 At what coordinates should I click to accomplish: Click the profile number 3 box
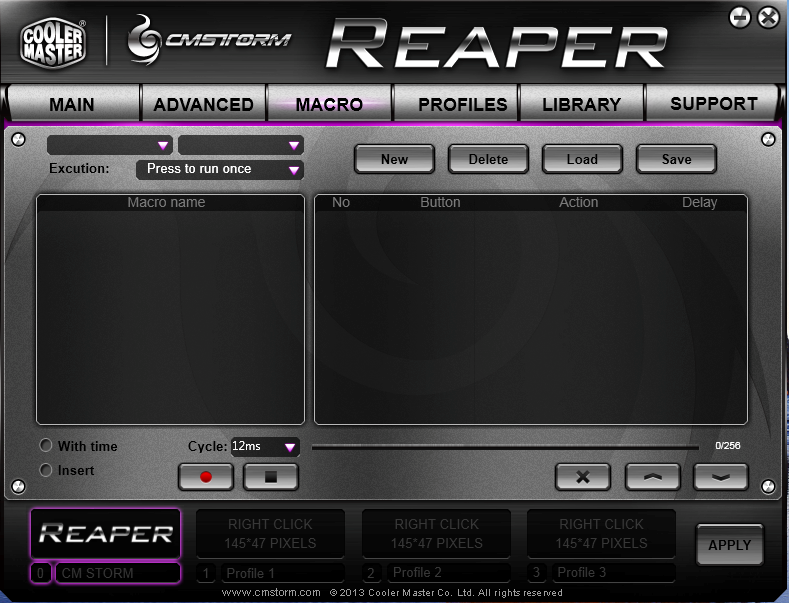[x=536, y=573]
